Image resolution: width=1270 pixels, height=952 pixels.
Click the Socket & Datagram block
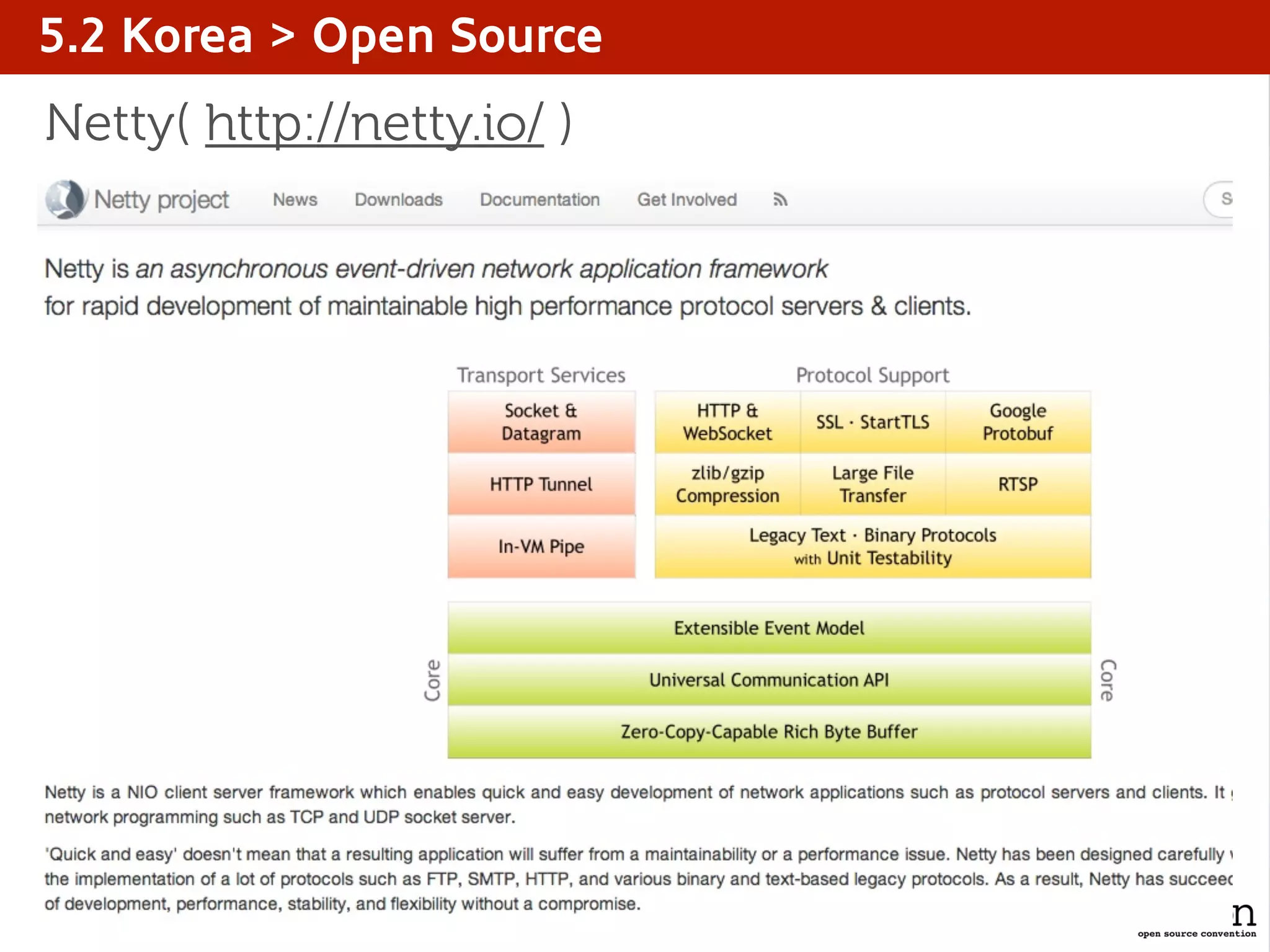click(x=541, y=422)
